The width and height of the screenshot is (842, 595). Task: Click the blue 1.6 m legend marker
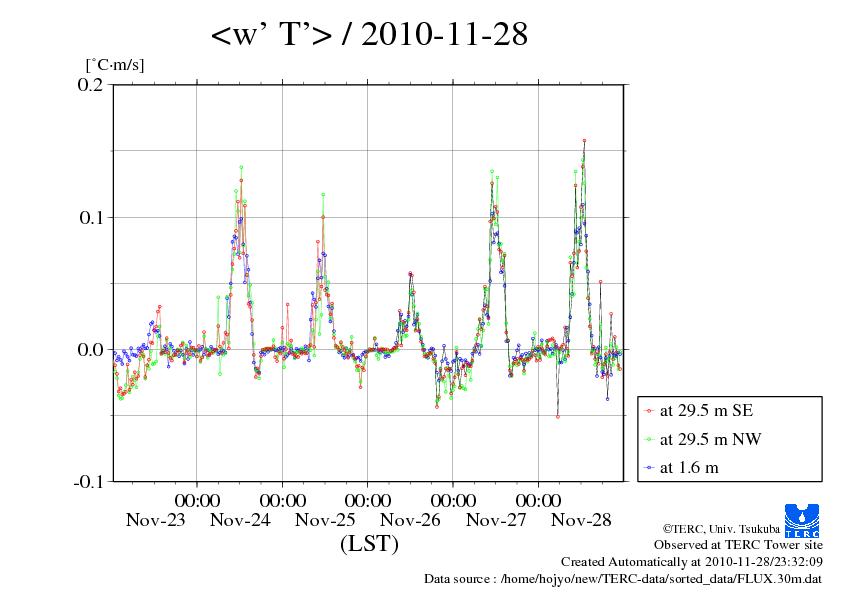pyautogui.click(x=649, y=468)
